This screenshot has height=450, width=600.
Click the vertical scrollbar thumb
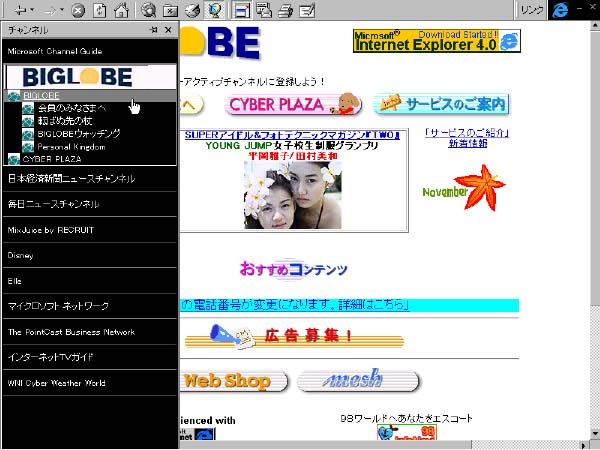coord(595,166)
